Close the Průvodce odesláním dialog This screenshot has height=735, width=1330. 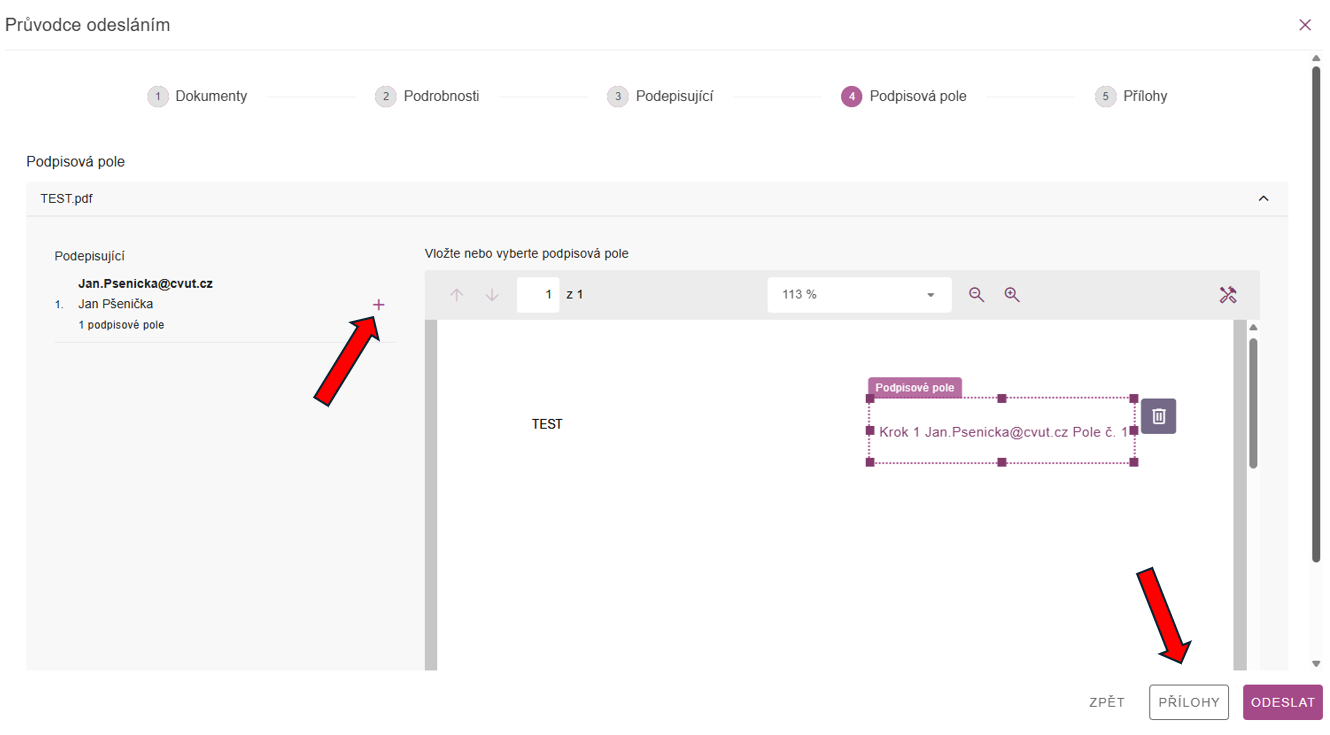coord(1304,25)
